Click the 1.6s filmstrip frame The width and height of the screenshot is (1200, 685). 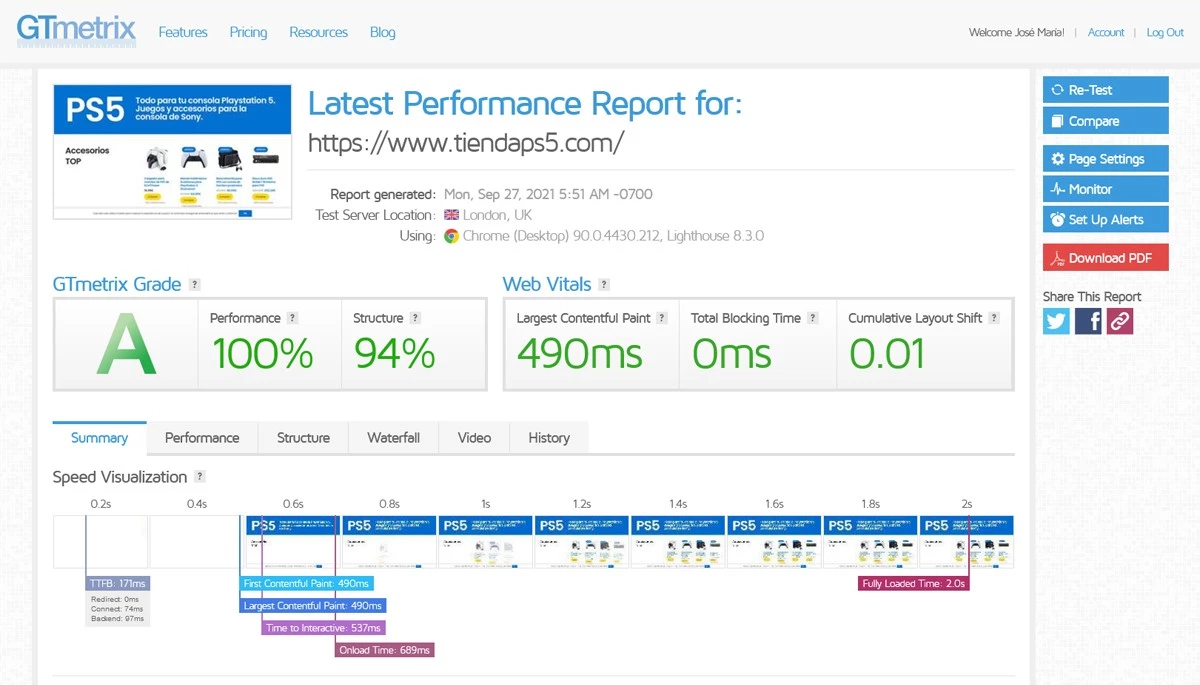[774, 542]
